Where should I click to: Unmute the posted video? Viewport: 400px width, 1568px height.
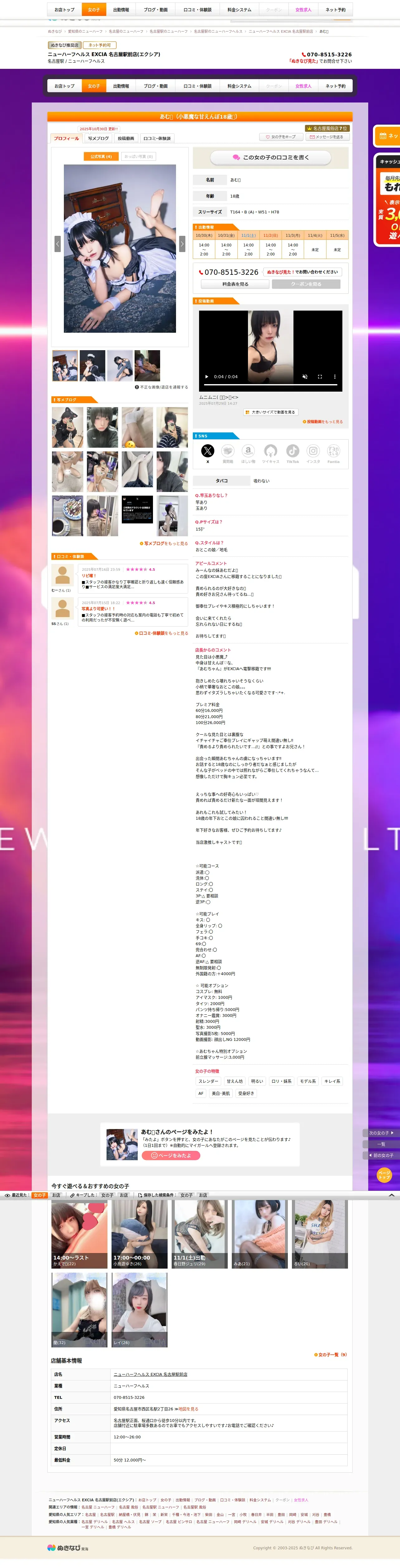point(305,376)
